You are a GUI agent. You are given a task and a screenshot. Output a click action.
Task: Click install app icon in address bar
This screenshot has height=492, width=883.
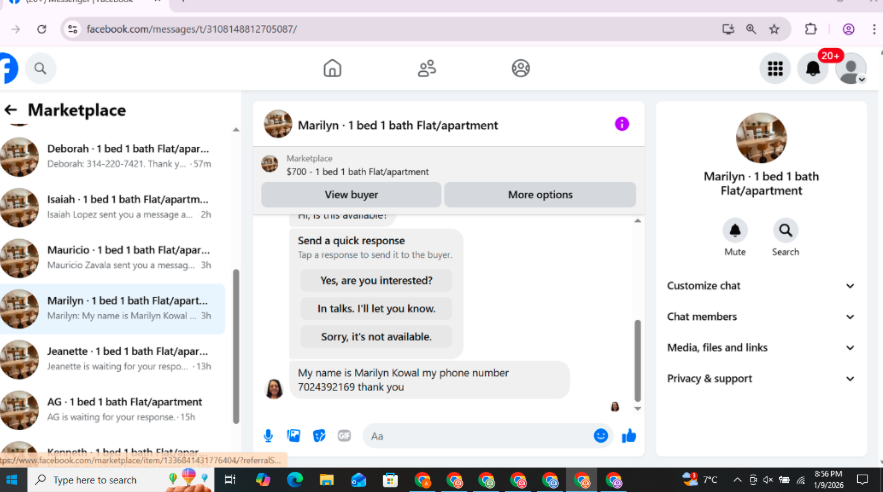point(728,29)
